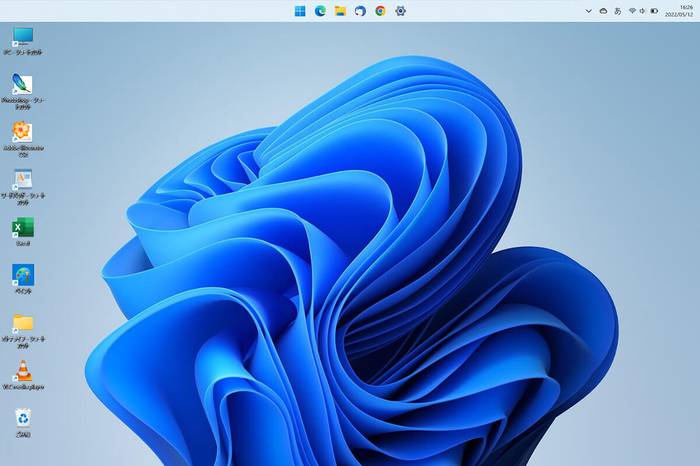This screenshot has width=700, height=466.
Task: Launch Google Chrome from the taskbar
Action: click(380, 11)
